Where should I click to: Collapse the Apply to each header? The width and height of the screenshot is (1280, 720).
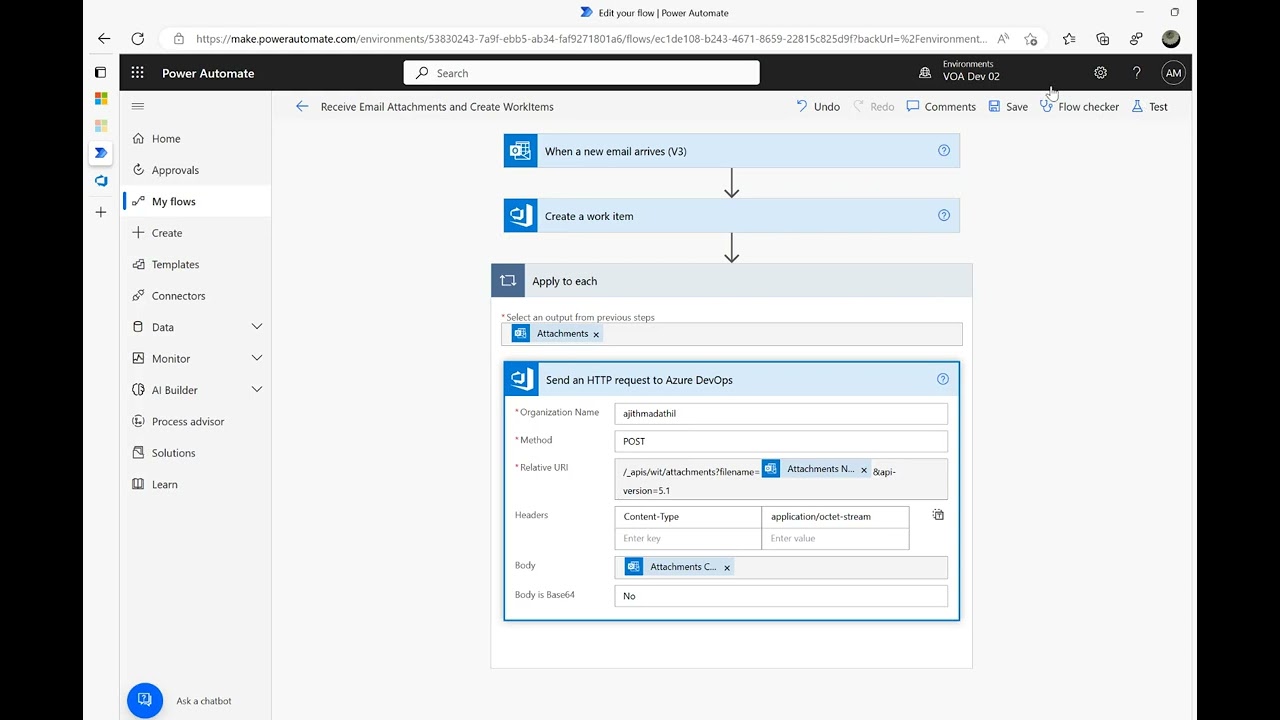click(731, 281)
